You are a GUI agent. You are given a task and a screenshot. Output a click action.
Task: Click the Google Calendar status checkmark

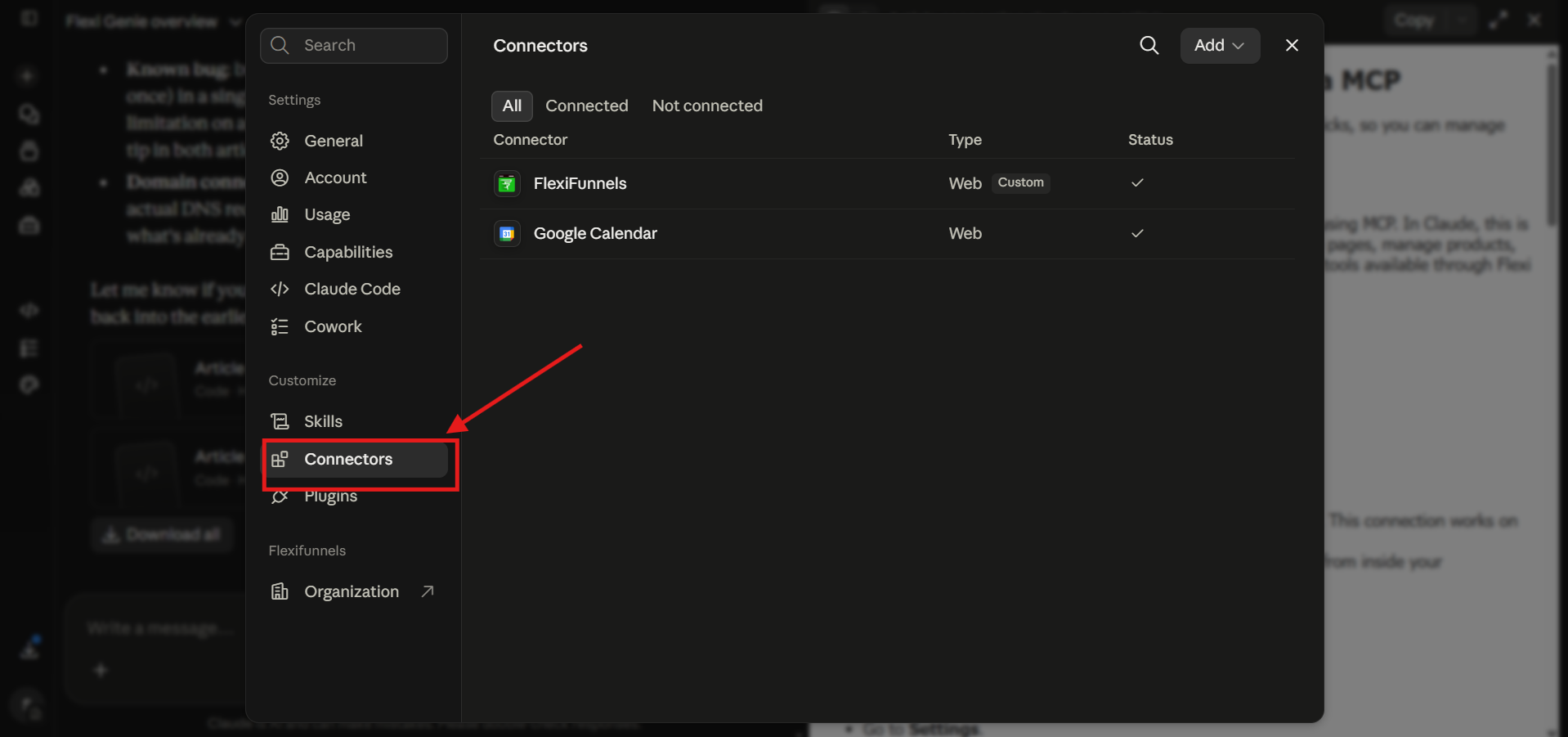point(1137,233)
